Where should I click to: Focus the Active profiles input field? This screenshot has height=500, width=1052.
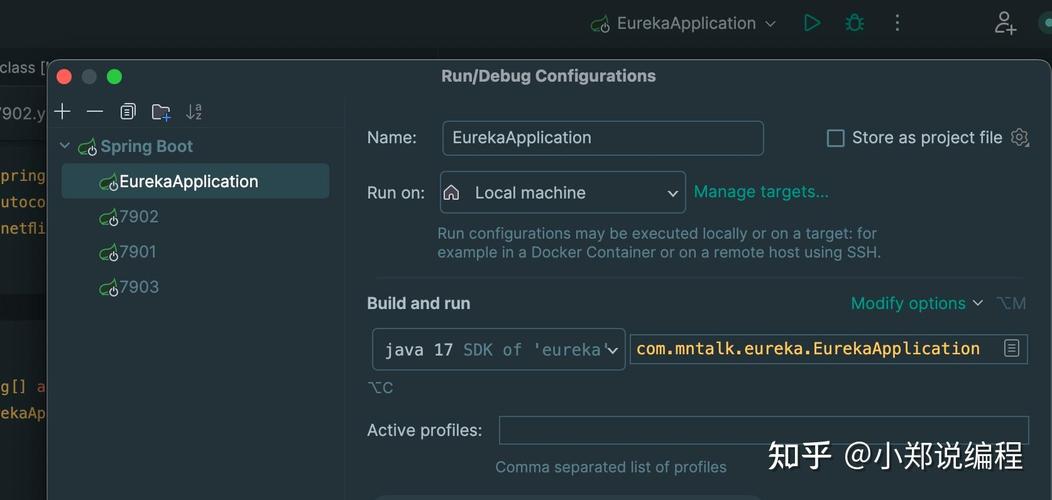[x=764, y=430]
